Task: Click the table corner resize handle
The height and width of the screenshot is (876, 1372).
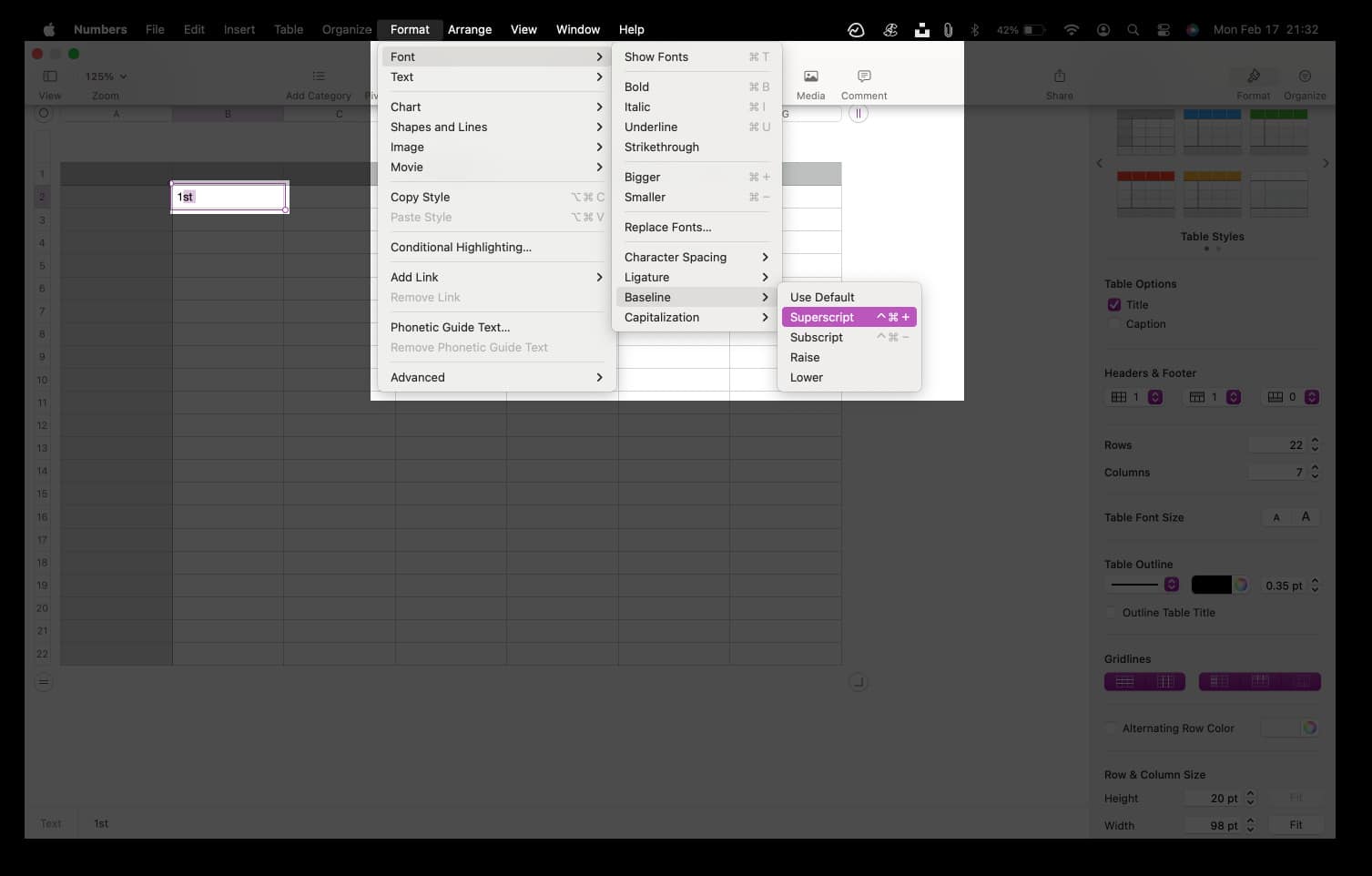Action: (858, 681)
